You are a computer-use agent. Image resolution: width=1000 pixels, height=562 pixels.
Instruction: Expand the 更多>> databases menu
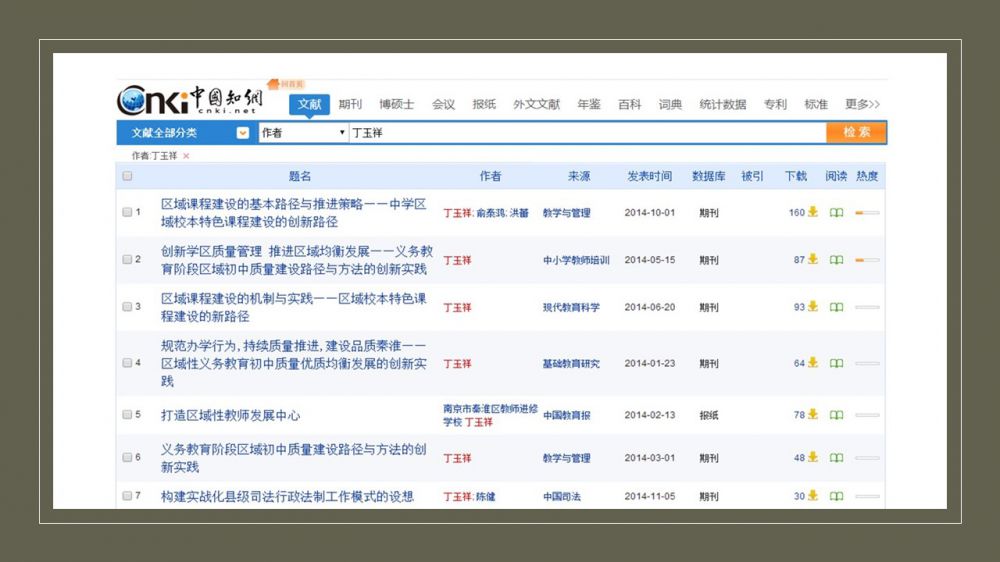click(x=862, y=104)
